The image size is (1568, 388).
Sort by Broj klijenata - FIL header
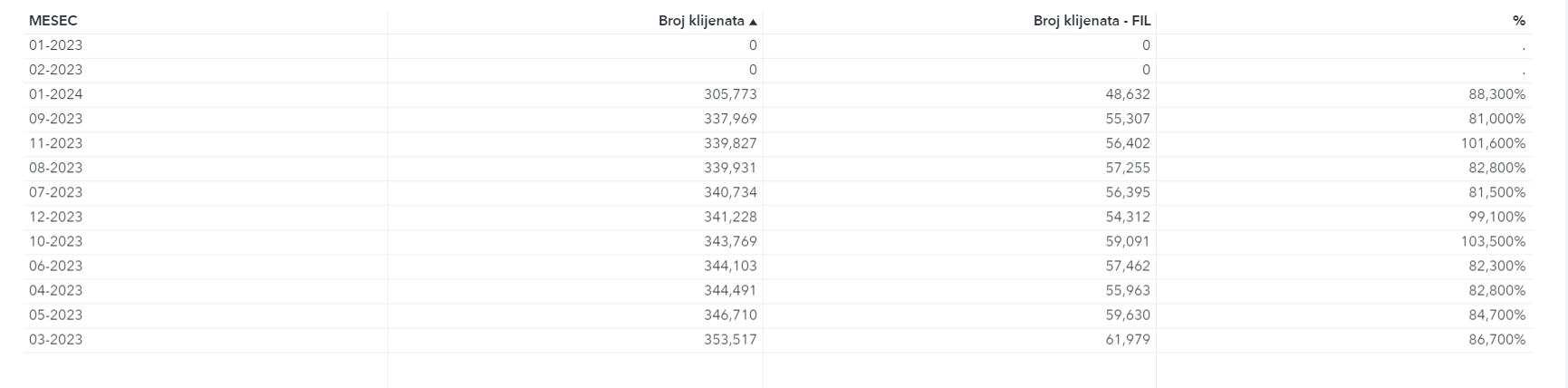(1092, 21)
